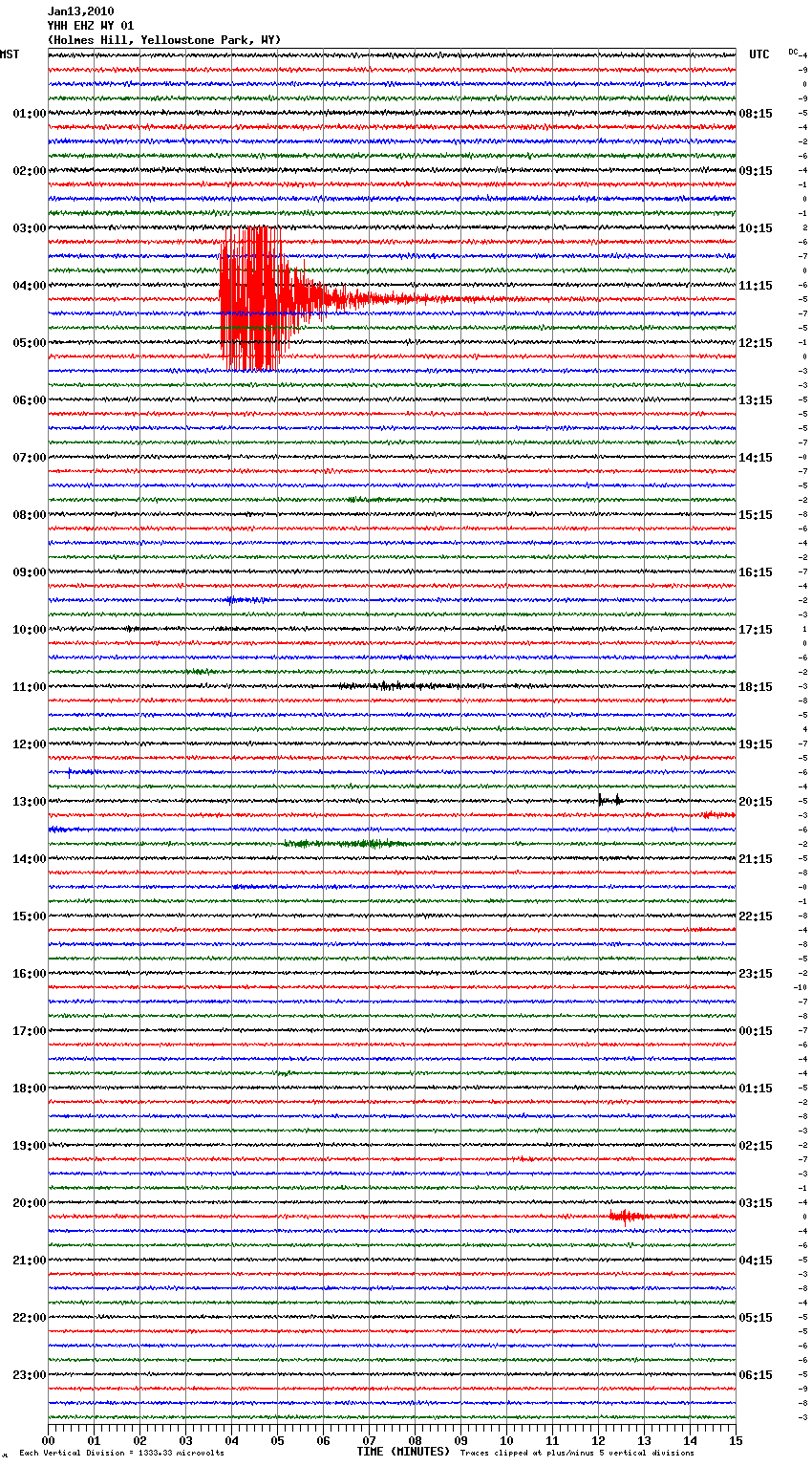The width and height of the screenshot is (812, 1466).
Task: Click the 23:15 UTC time label
Action: (x=756, y=974)
